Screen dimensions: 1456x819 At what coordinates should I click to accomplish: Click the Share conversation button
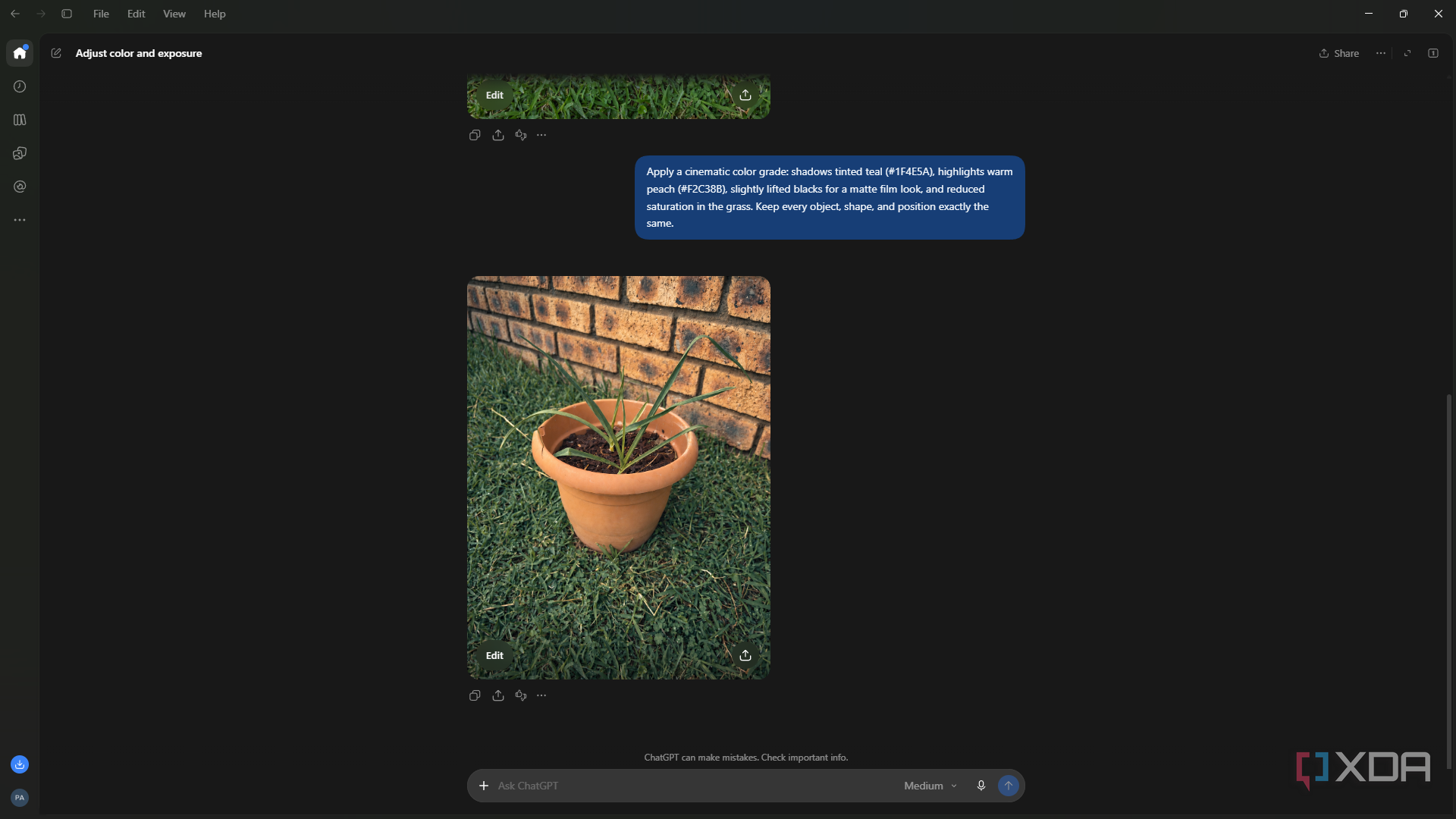coord(1339,53)
